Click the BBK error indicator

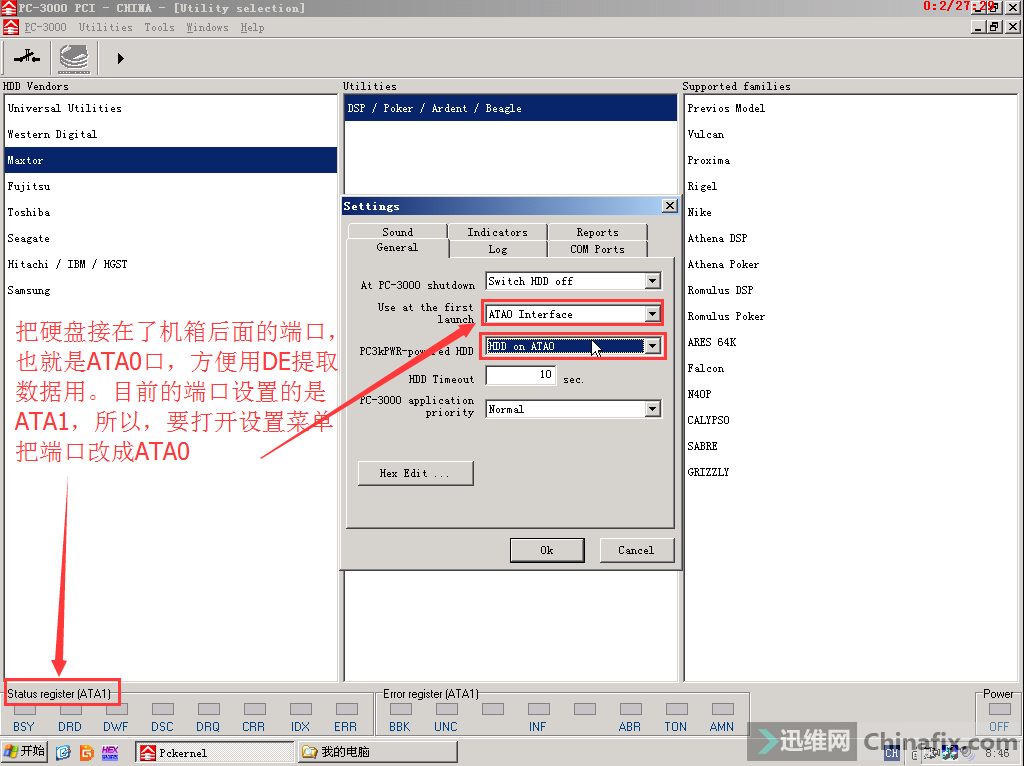400,709
